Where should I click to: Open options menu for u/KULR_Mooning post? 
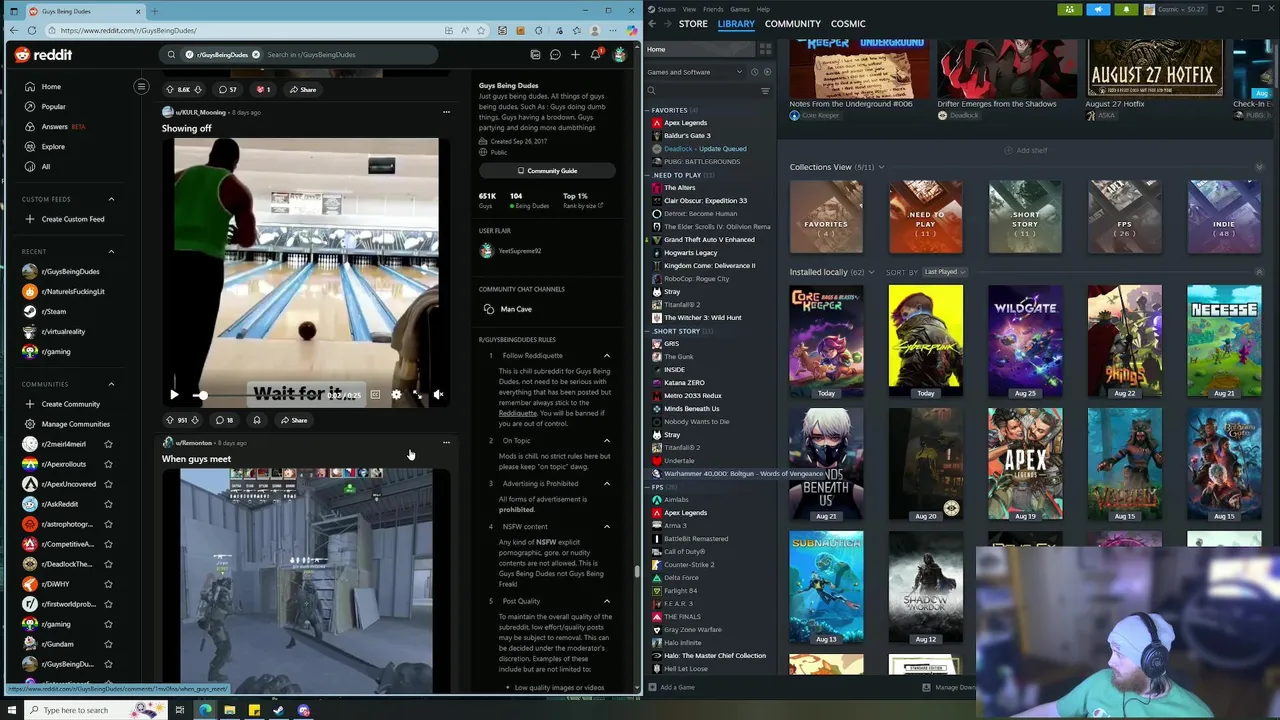pyautogui.click(x=446, y=112)
